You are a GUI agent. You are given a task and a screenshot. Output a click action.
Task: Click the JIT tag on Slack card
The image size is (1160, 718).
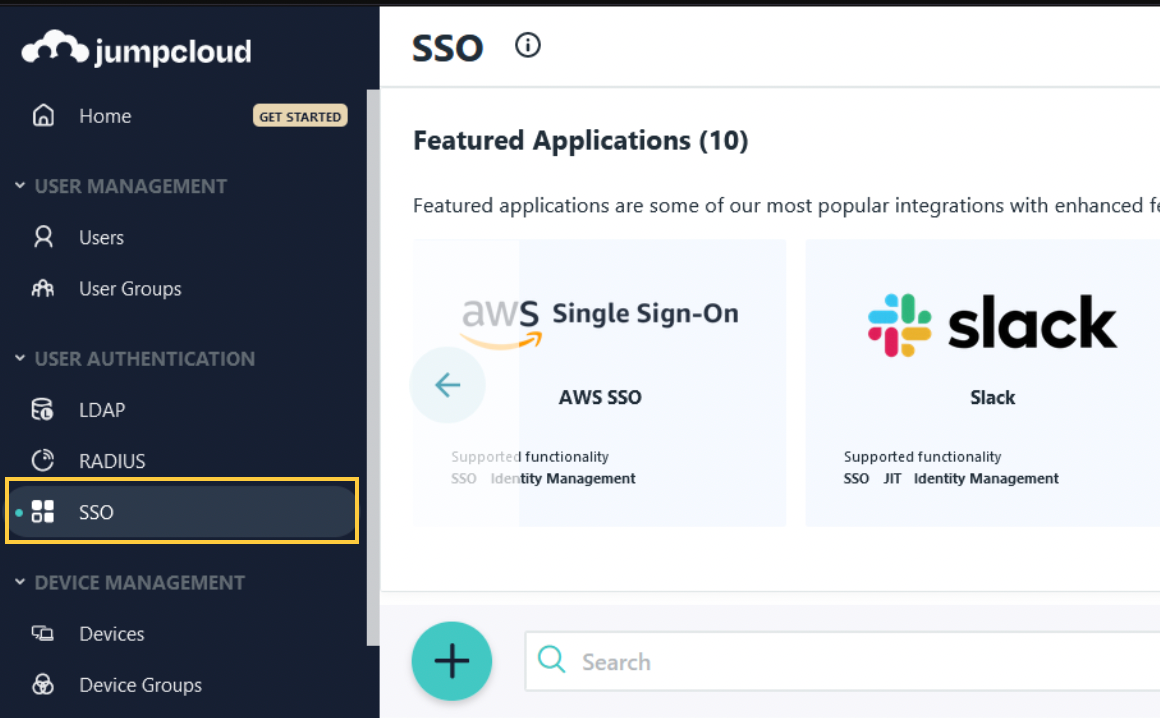tap(892, 478)
